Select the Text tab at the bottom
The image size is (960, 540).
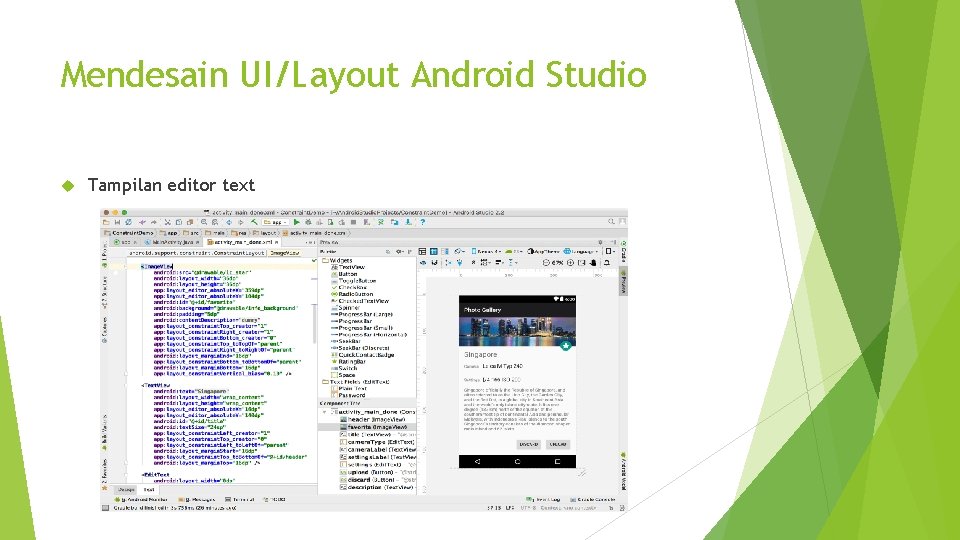click(x=149, y=490)
